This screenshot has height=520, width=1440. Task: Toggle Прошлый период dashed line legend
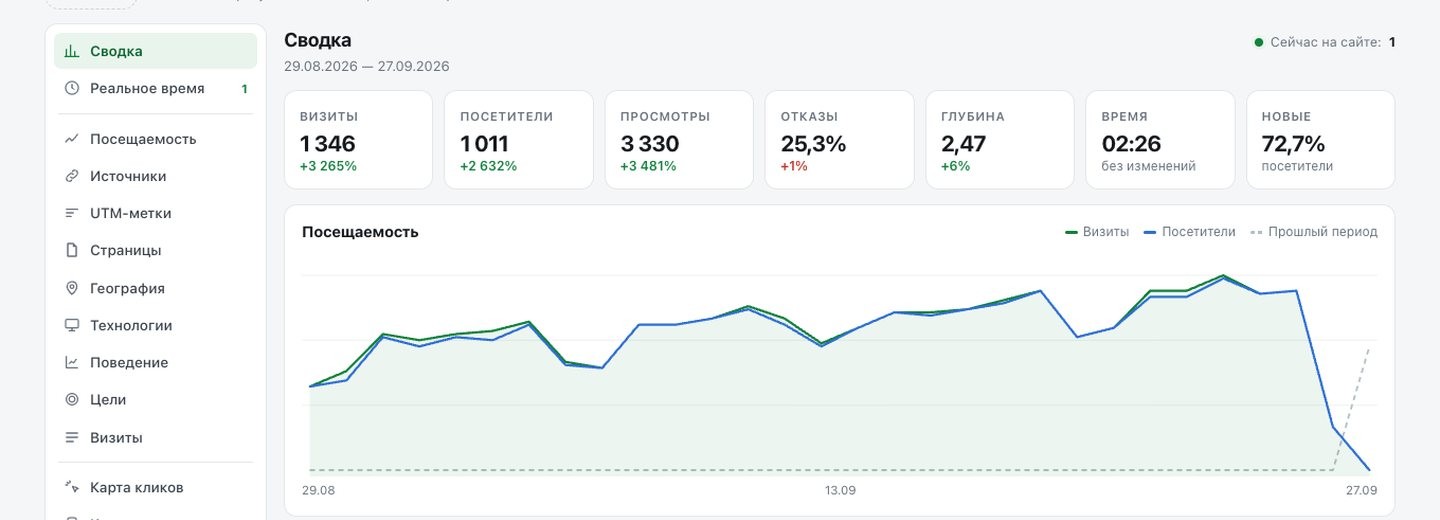tap(1314, 231)
